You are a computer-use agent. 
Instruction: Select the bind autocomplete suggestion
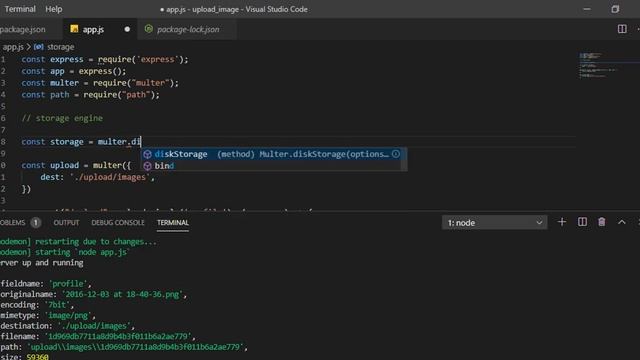click(271, 166)
